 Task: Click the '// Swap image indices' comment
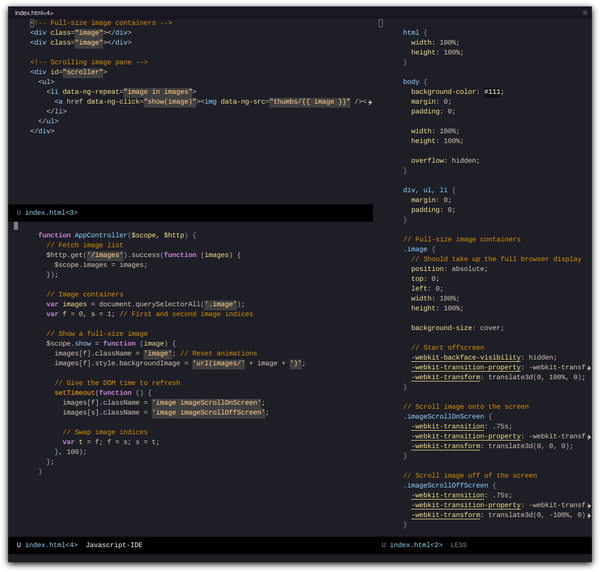[x=105, y=432]
